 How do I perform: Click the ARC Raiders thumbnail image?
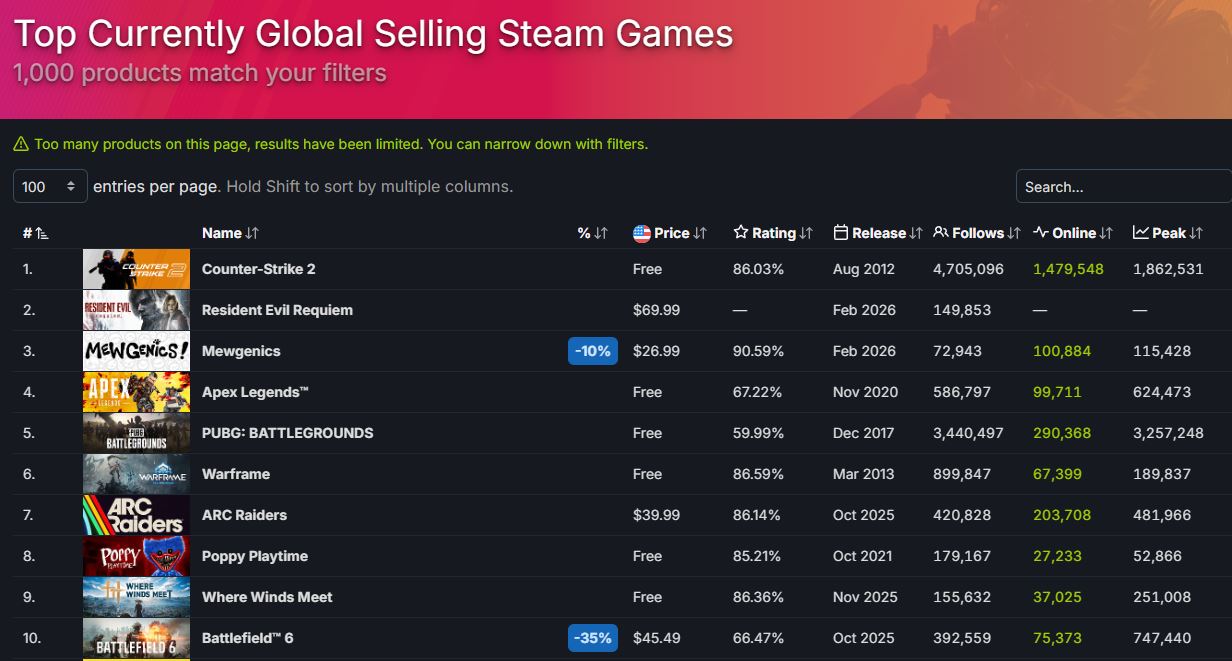coord(136,515)
